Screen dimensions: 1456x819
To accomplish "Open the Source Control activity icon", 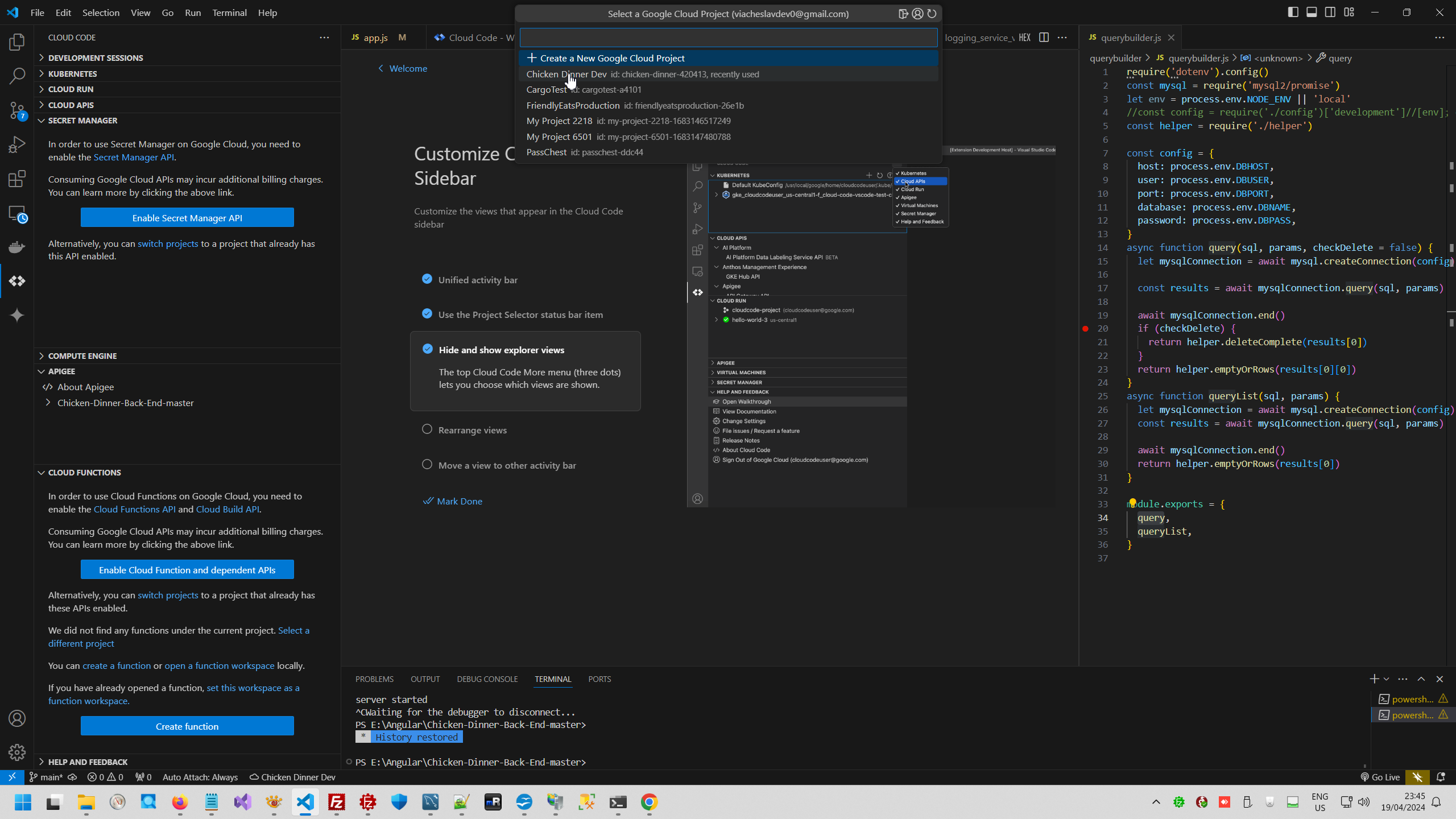I will [x=17, y=110].
